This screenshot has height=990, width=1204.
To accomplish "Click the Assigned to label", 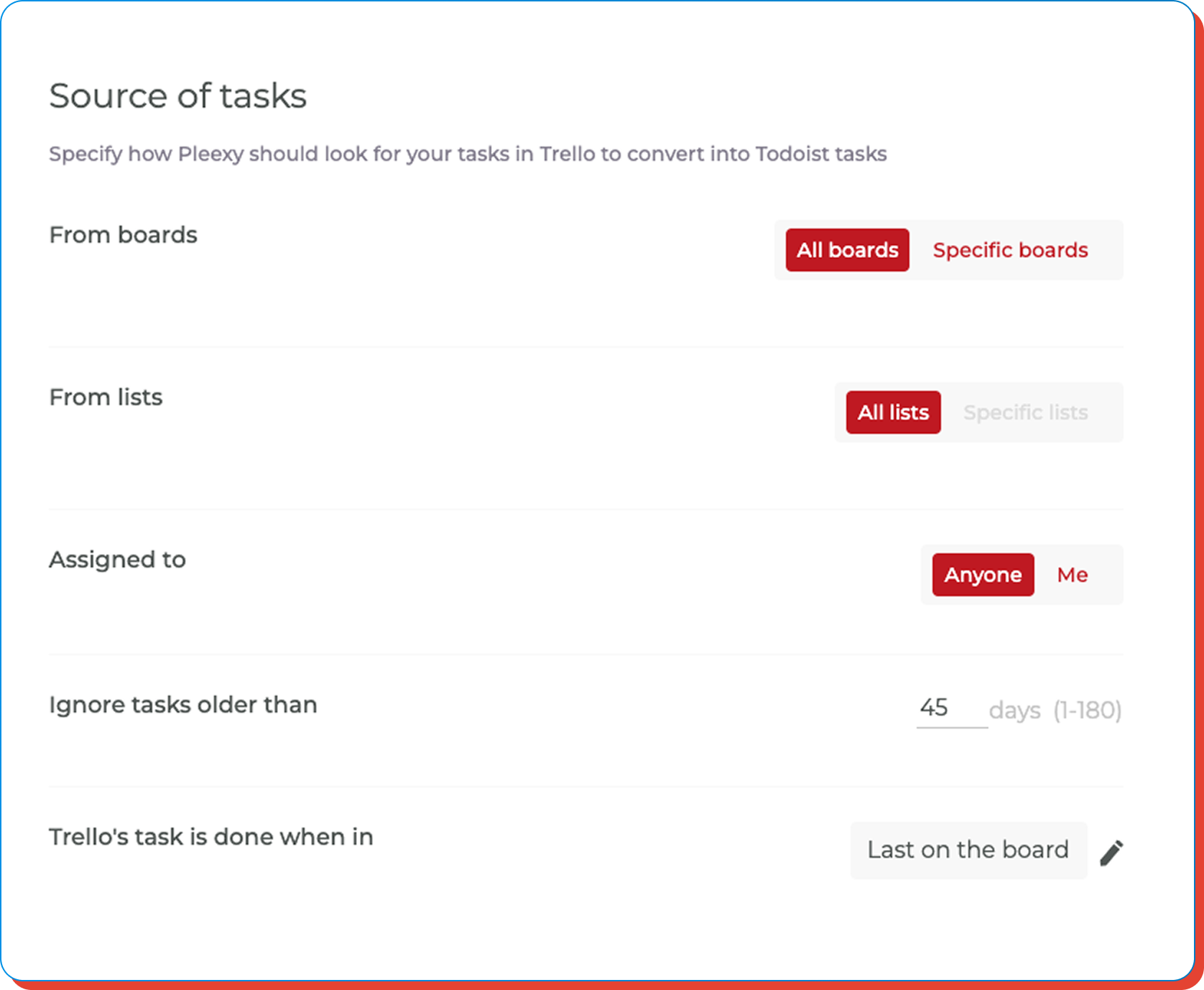I will (x=117, y=560).
